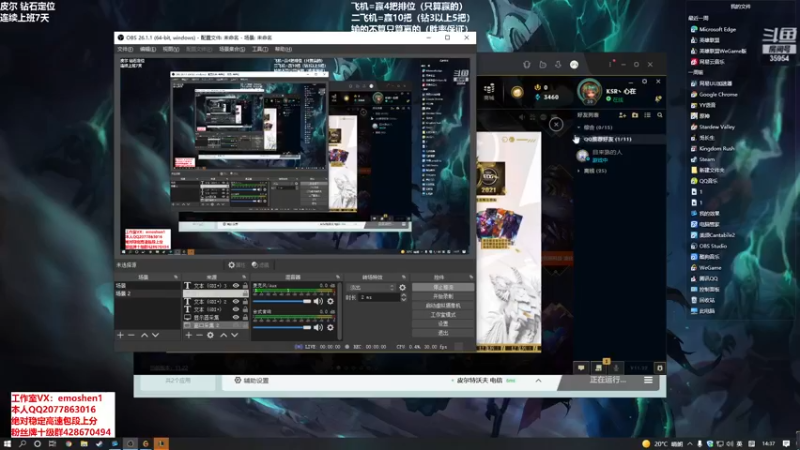Toggle lock on 显示器采集 source
Screen dimensions: 800x450
point(245,317)
